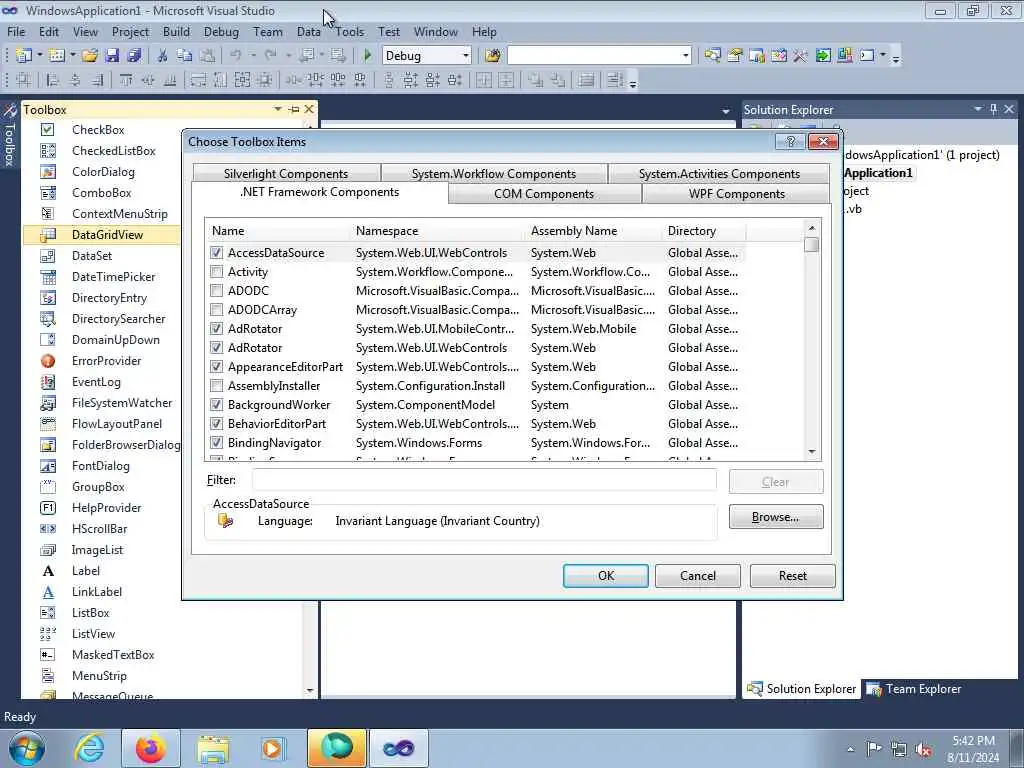
Task: Open the document tab list dropdown arrow
Action: click(x=726, y=111)
